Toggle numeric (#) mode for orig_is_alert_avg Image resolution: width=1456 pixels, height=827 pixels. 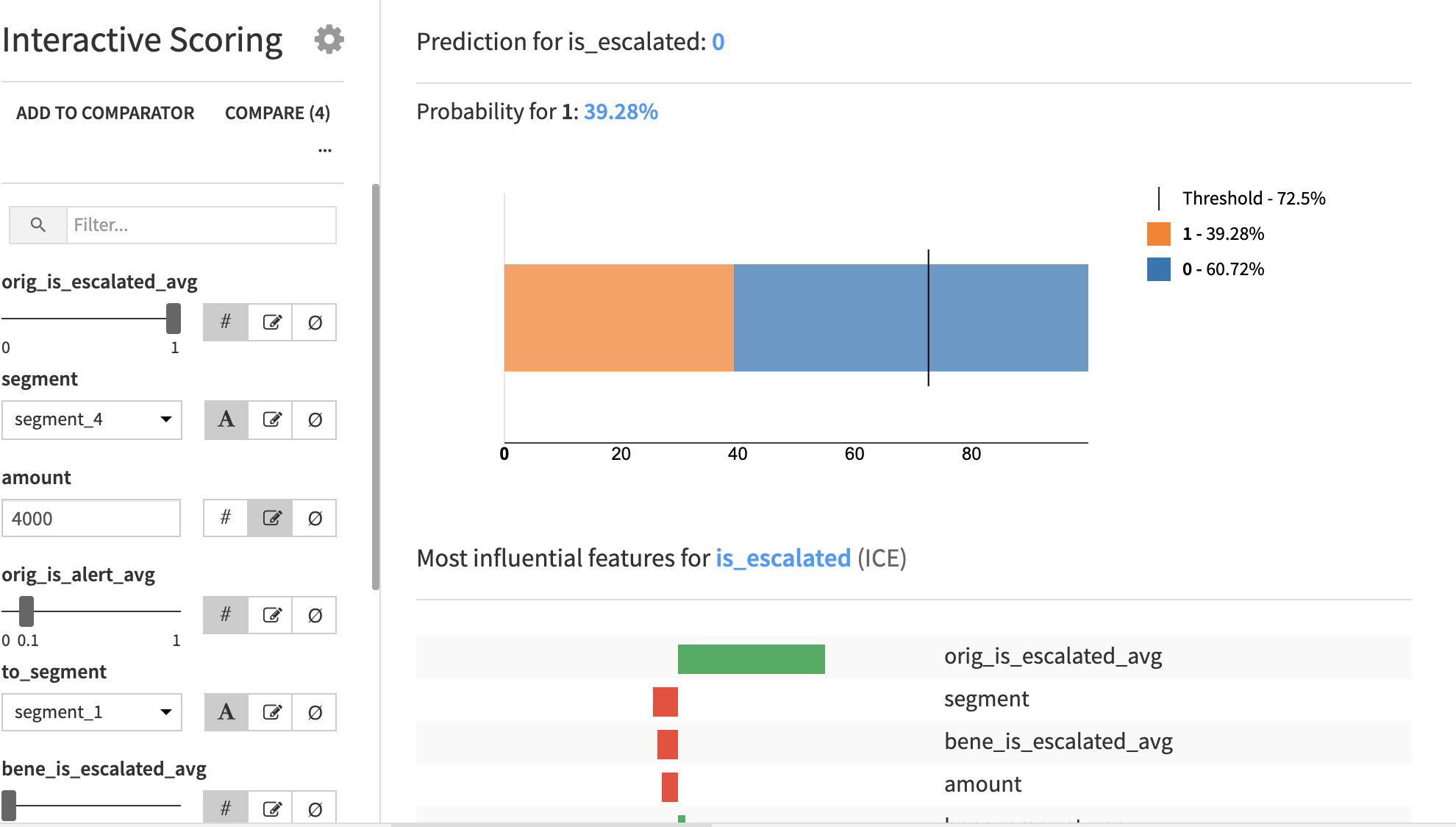pos(224,614)
